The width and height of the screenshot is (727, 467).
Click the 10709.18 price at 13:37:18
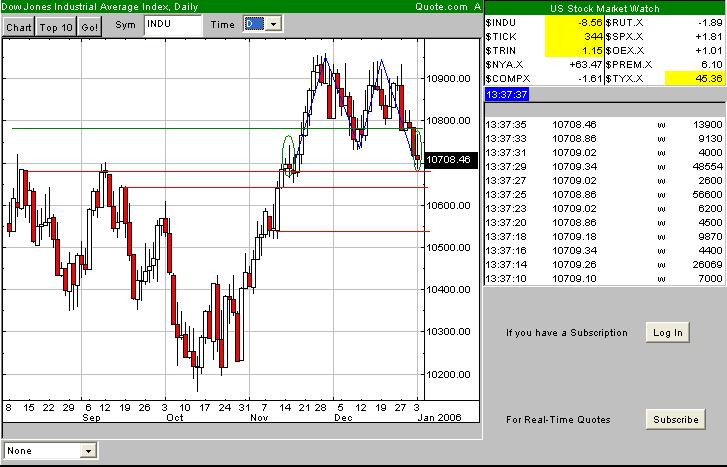574,237
